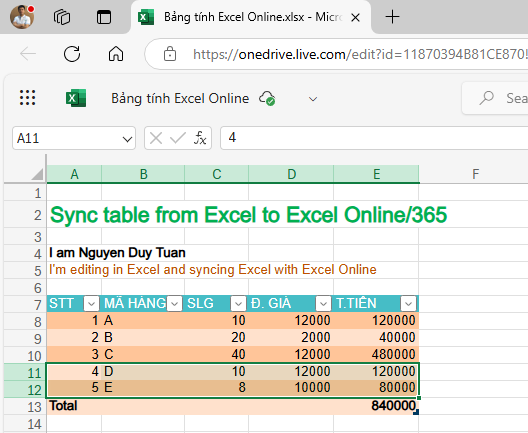This screenshot has width=528, height=433.
Task: Click the insert function fx icon
Action: click(200, 138)
